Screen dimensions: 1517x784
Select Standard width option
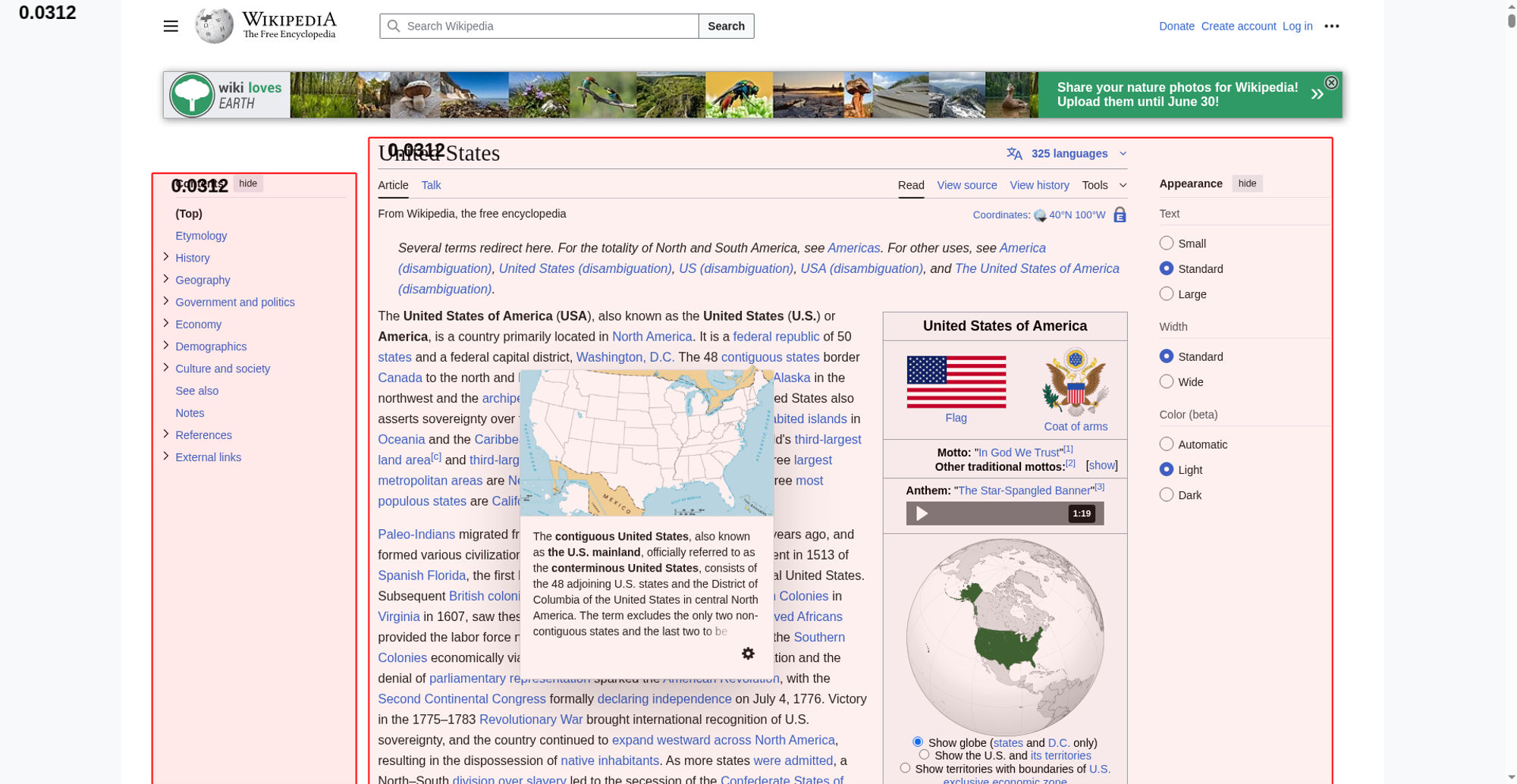coord(1167,356)
